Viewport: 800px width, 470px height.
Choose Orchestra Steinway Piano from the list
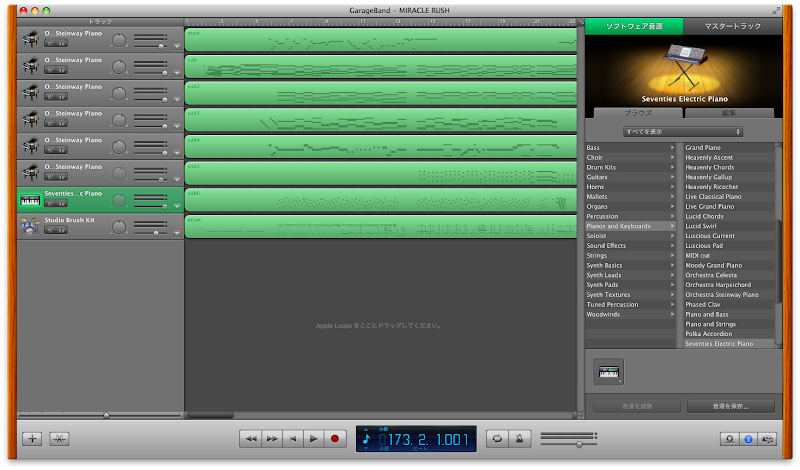[729, 295]
